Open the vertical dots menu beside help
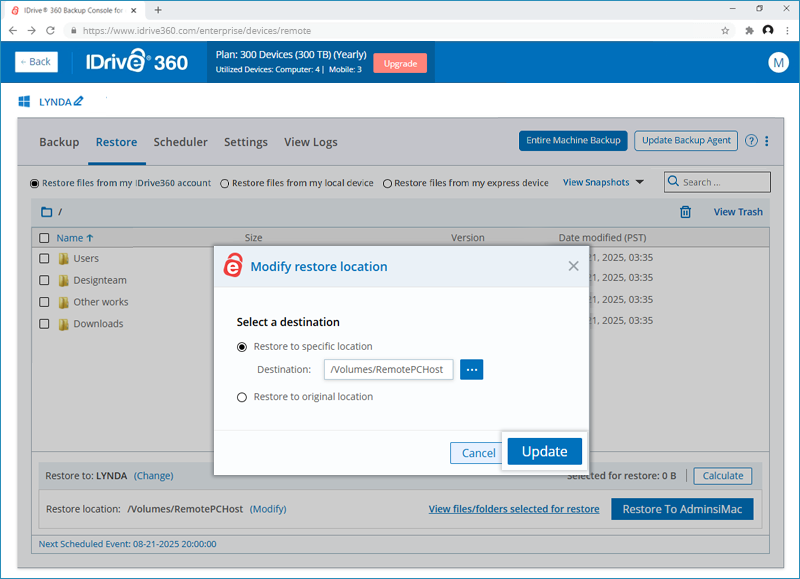Viewport: 800px width, 579px height. [766, 141]
